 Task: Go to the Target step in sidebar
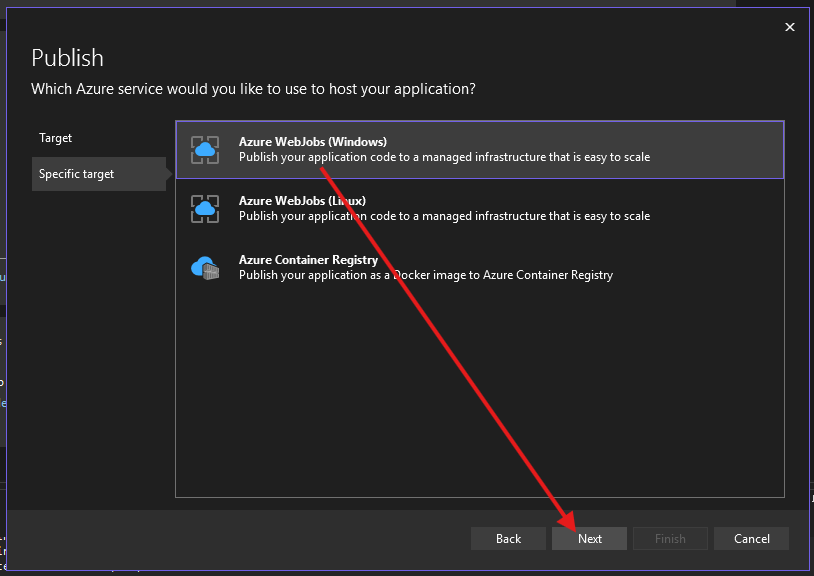[x=56, y=138]
